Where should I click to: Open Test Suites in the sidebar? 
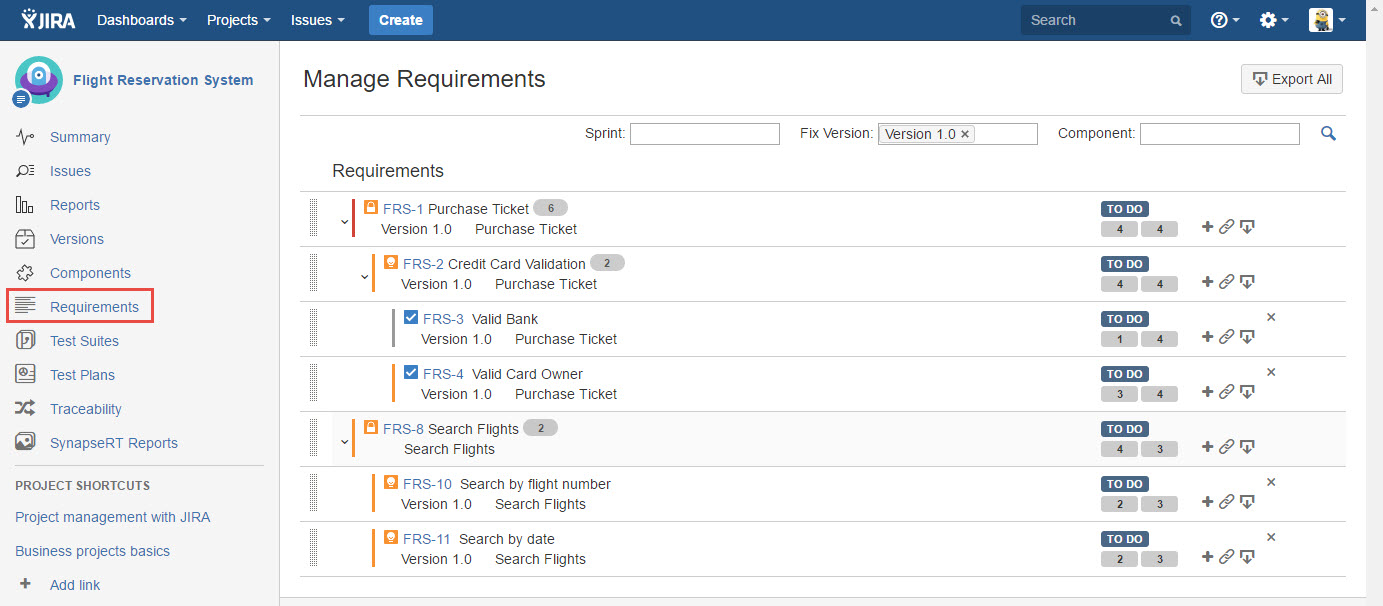click(84, 341)
